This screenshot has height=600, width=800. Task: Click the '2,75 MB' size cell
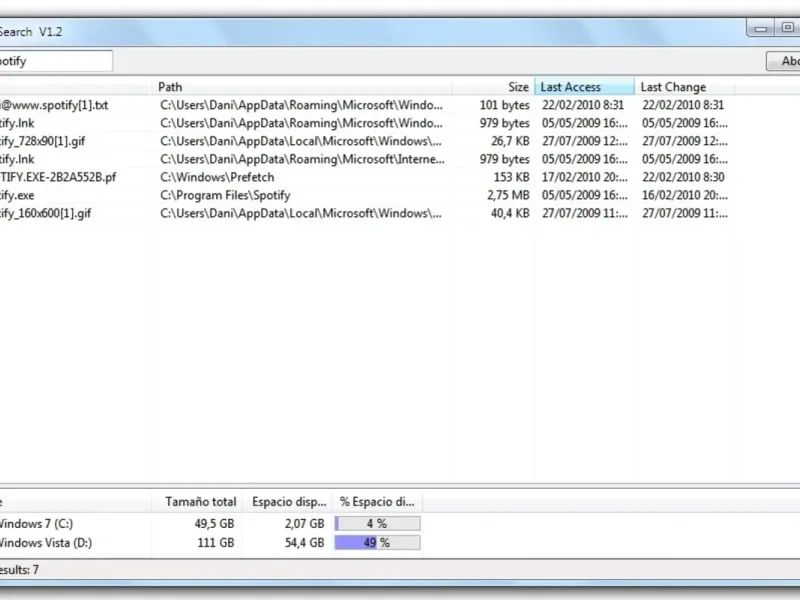click(508, 195)
